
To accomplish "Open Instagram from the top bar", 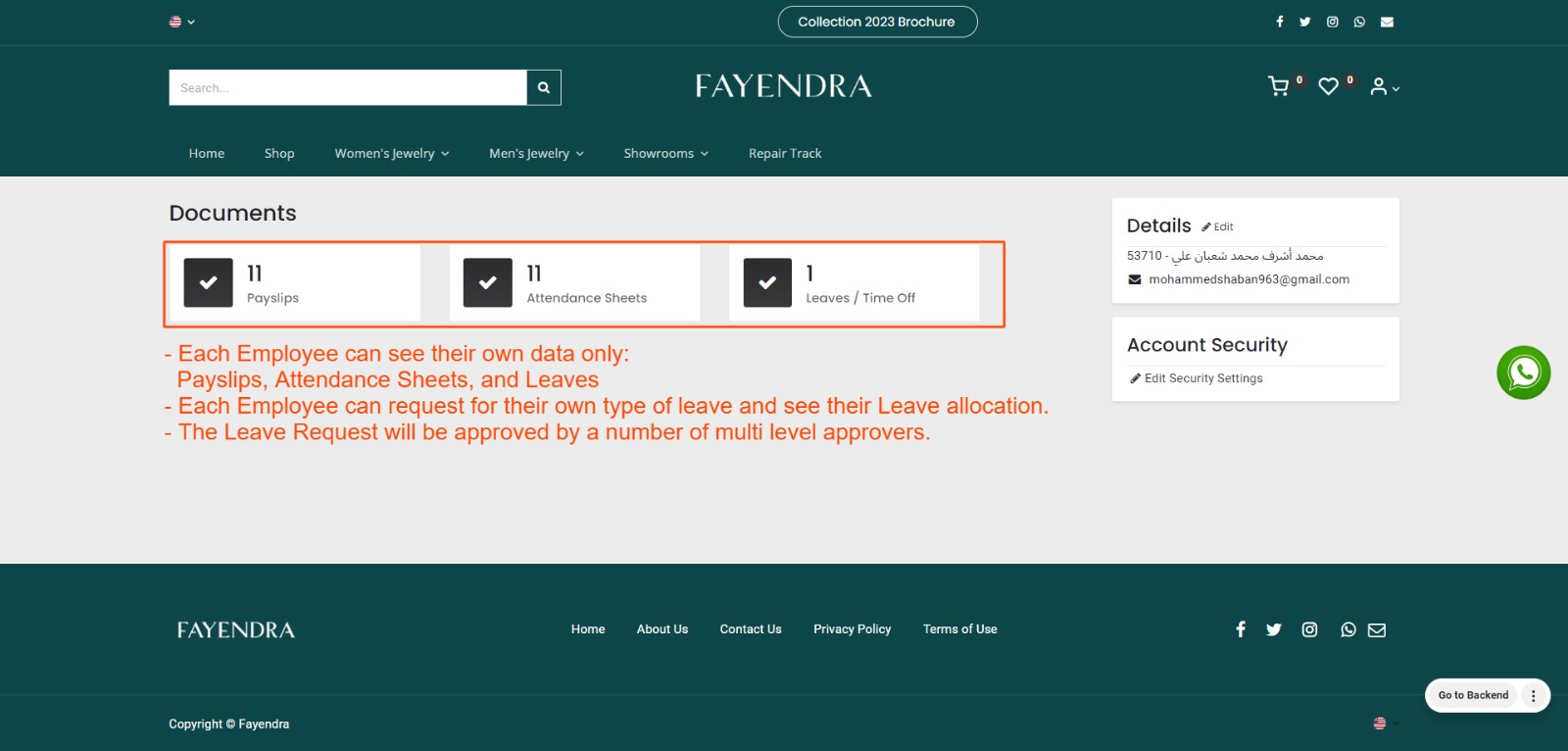I will pyautogui.click(x=1332, y=22).
